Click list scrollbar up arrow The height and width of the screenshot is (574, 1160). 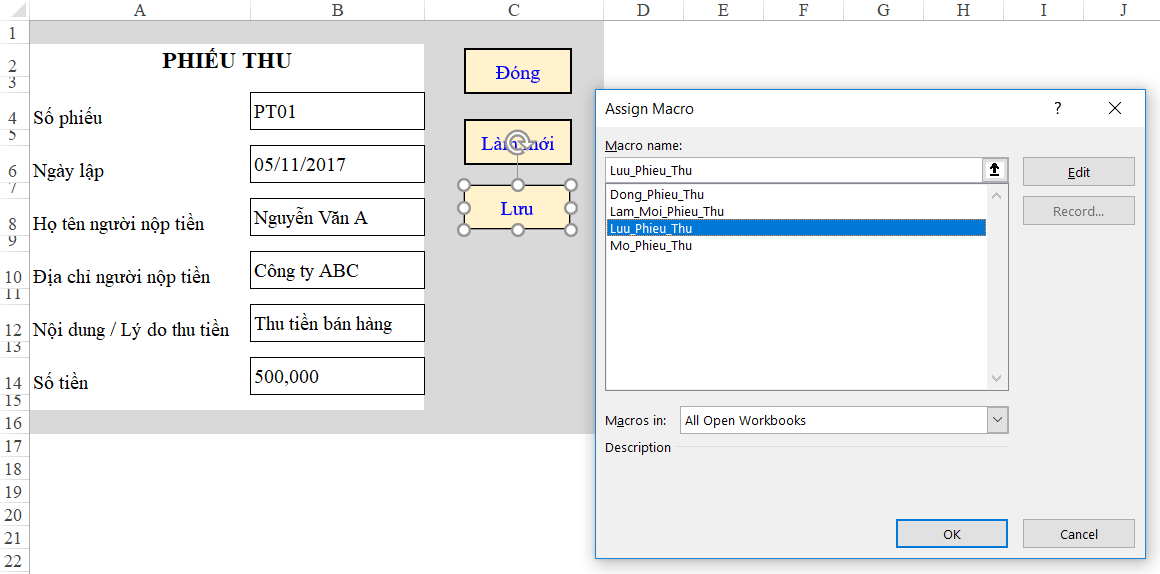coord(997,195)
